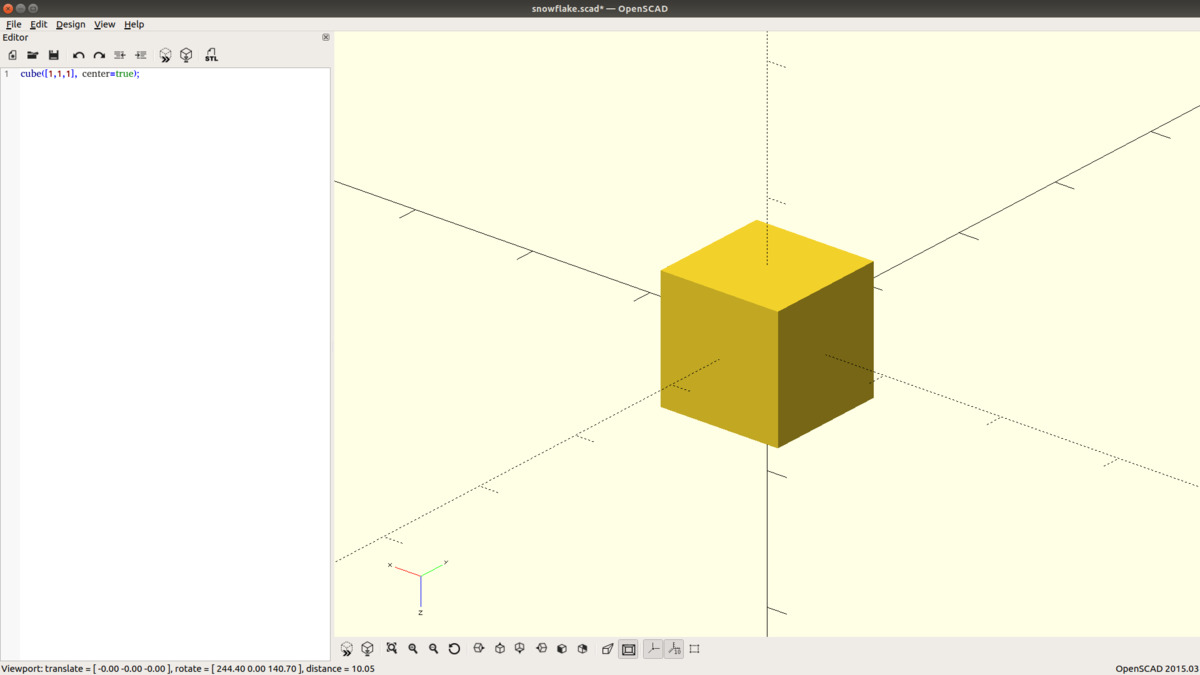The image size is (1200, 675).
Task: Open the Edit menu
Action: [38, 24]
